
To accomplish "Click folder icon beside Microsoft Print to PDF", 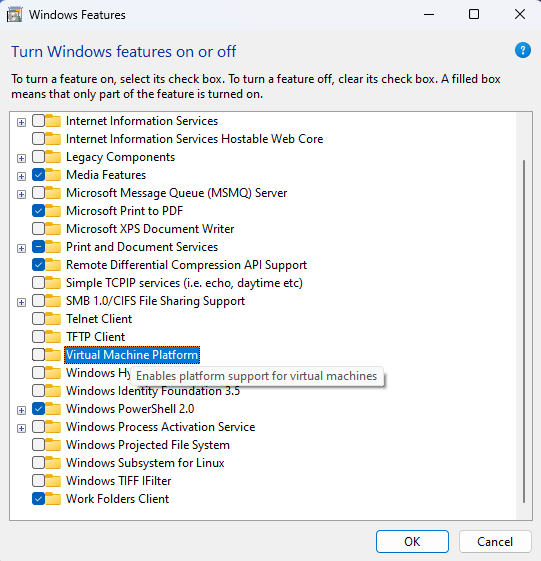I will (x=53, y=211).
